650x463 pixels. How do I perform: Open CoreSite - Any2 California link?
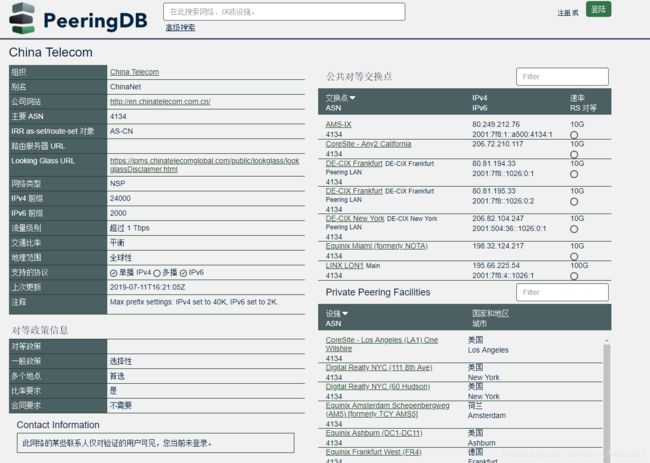coord(368,144)
